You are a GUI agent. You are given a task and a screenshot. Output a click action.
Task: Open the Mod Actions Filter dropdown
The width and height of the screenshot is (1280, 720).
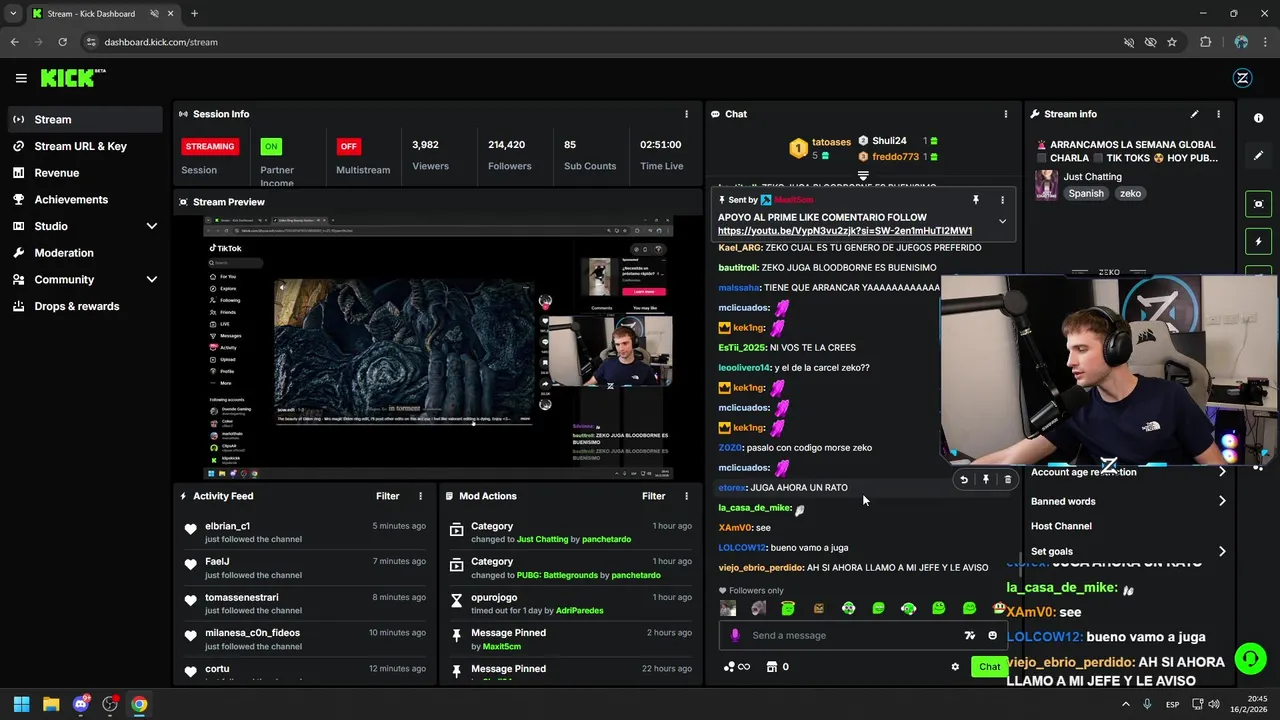pos(653,496)
